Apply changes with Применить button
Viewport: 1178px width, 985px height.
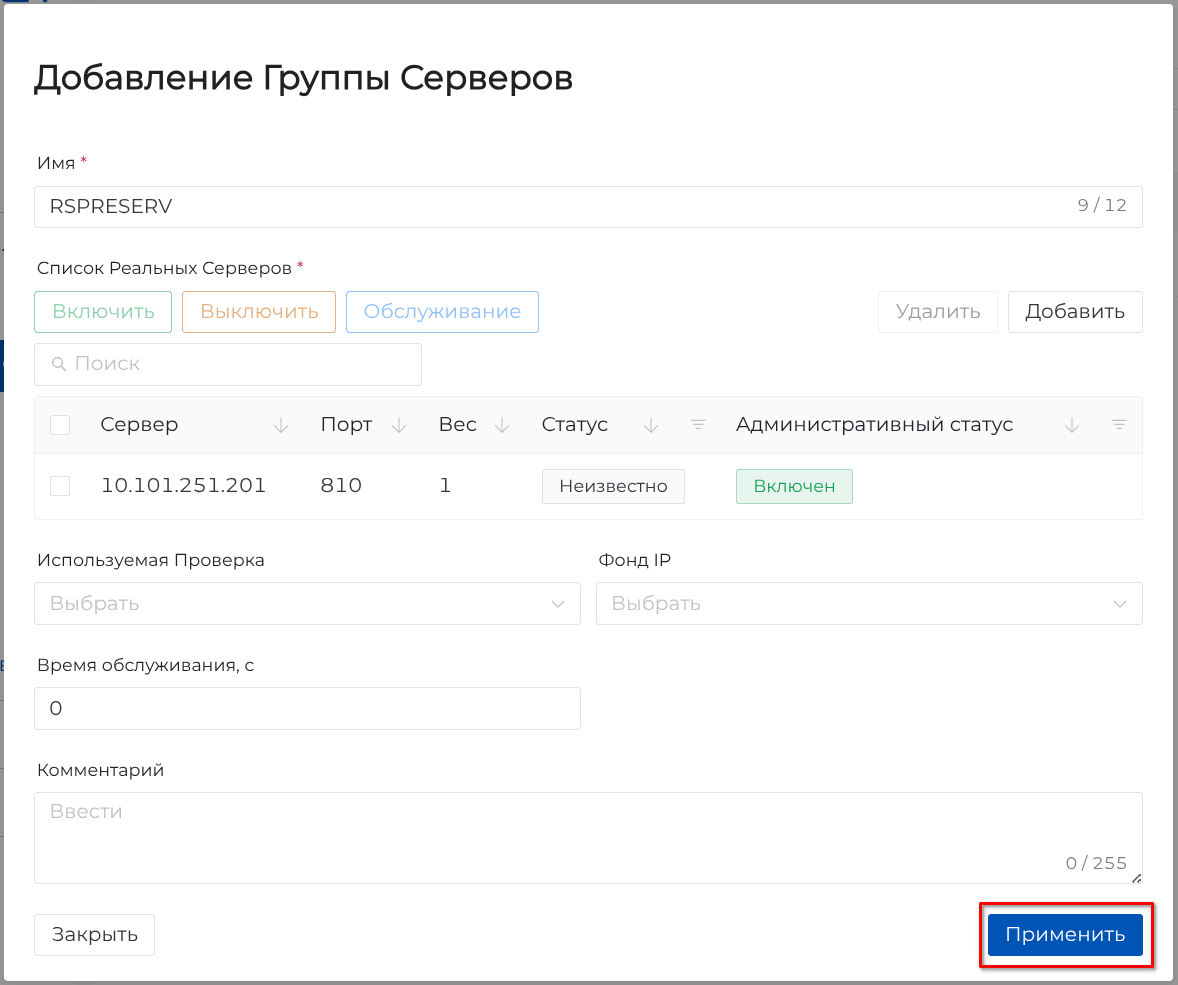[x=1065, y=935]
